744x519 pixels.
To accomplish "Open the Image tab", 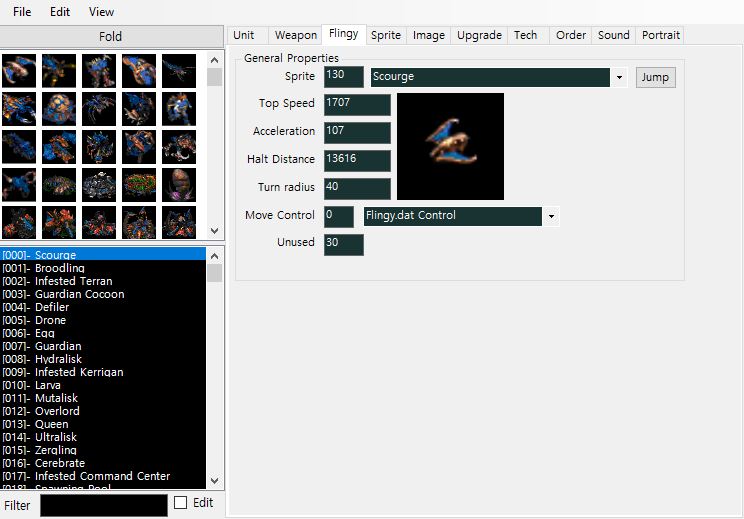I will (428, 35).
